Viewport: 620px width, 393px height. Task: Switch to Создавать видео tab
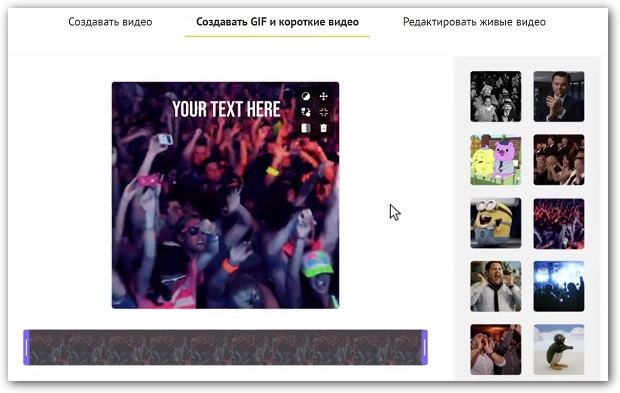click(x=110, y=22)
